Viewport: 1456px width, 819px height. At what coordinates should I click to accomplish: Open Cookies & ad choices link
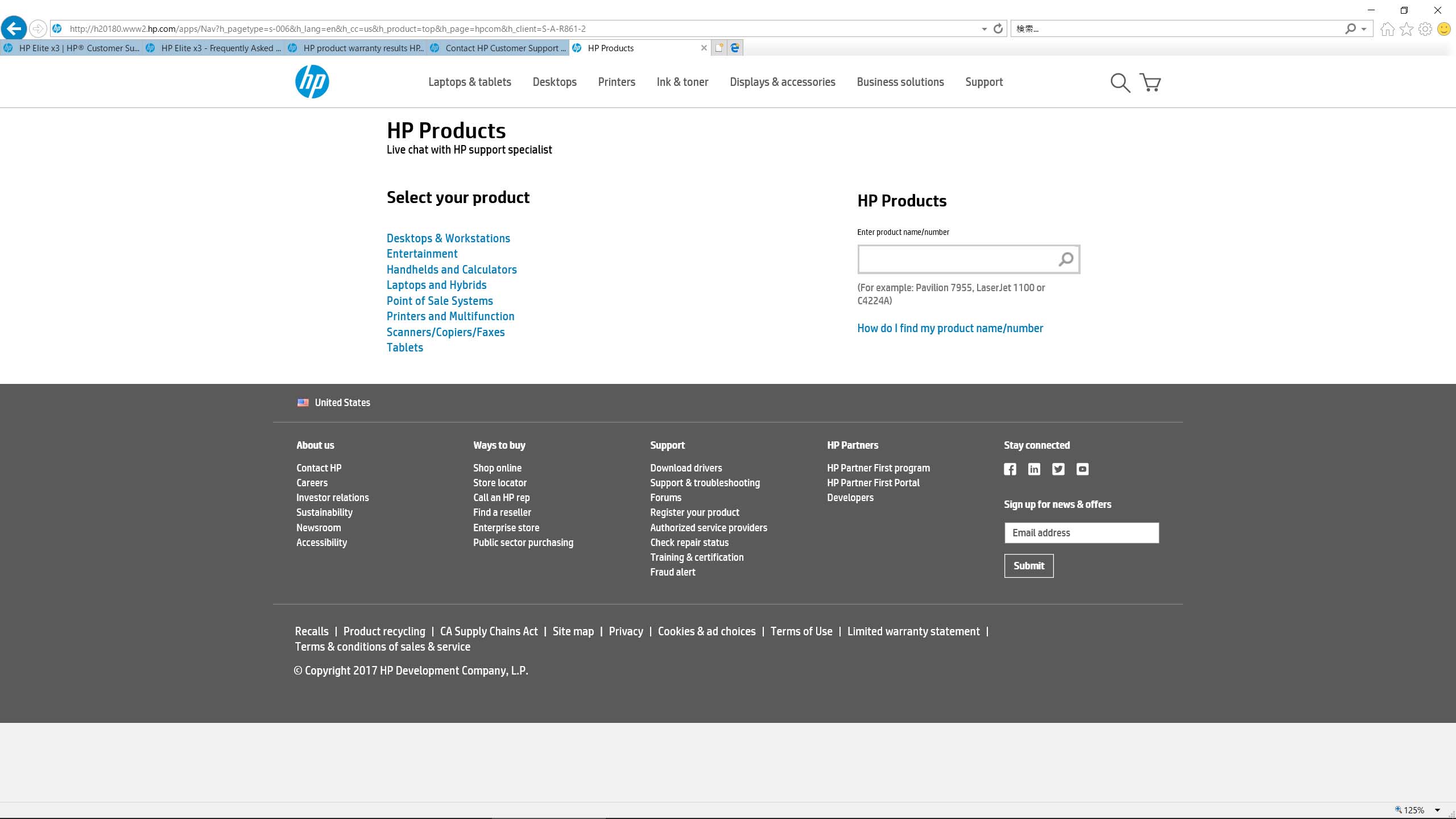[706, 631]
